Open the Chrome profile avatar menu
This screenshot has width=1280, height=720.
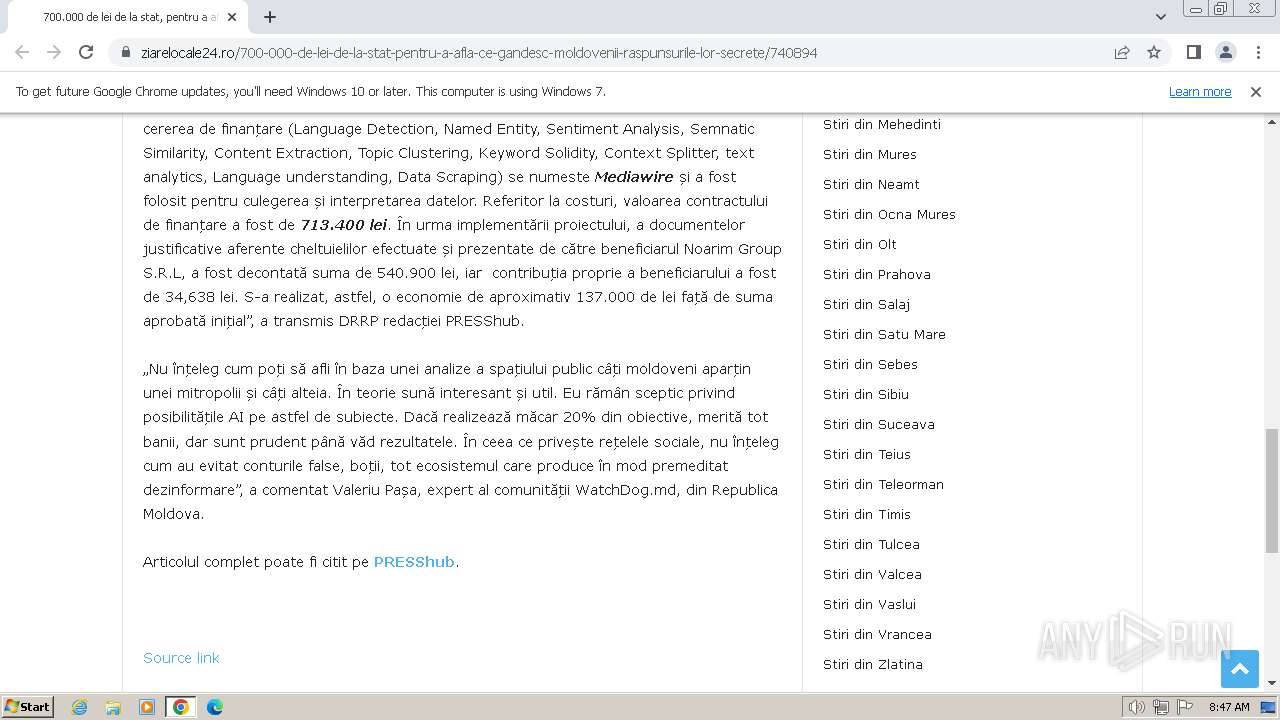pos(1225,52)
